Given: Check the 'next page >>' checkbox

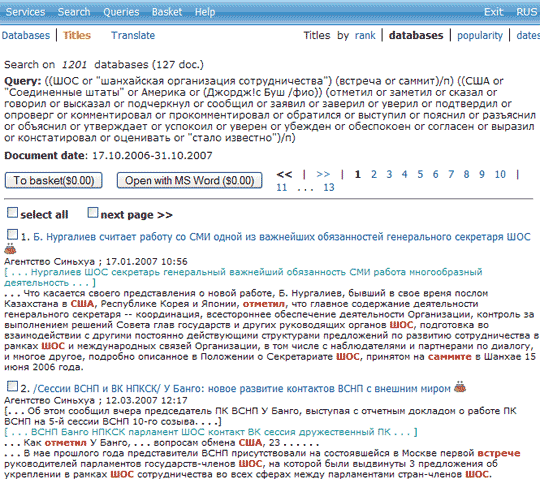Looking at the screenshot, I should tap(93, 212).
